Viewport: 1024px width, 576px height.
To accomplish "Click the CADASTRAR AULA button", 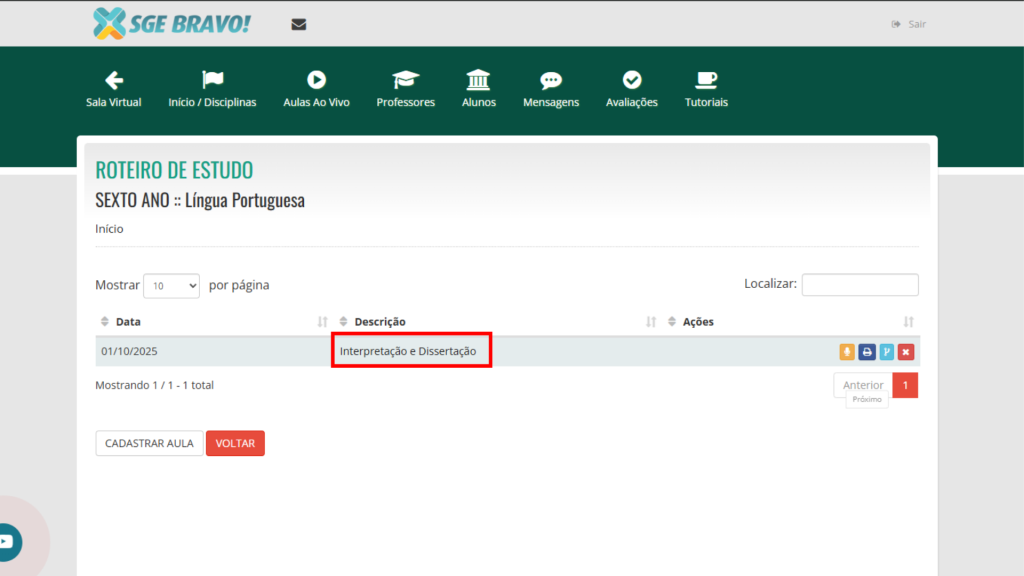I will coord(149,443).
